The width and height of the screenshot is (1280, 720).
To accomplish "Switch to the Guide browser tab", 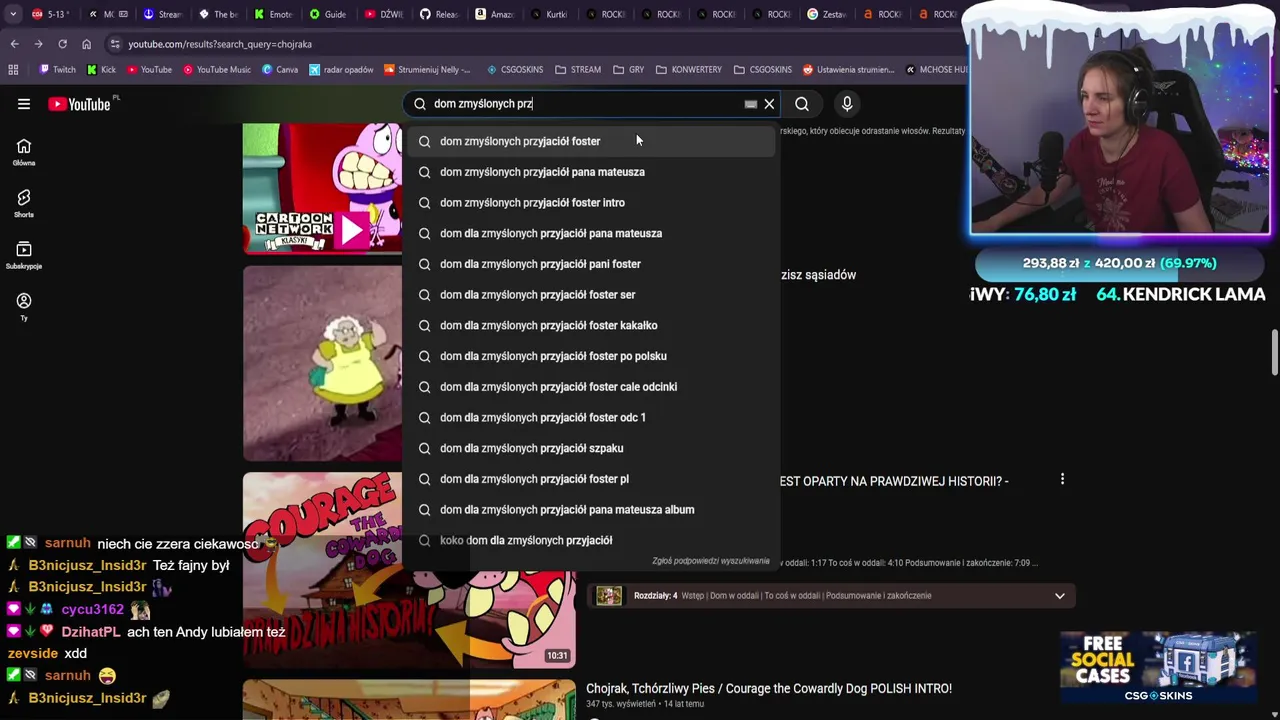I will coord(327,14).
